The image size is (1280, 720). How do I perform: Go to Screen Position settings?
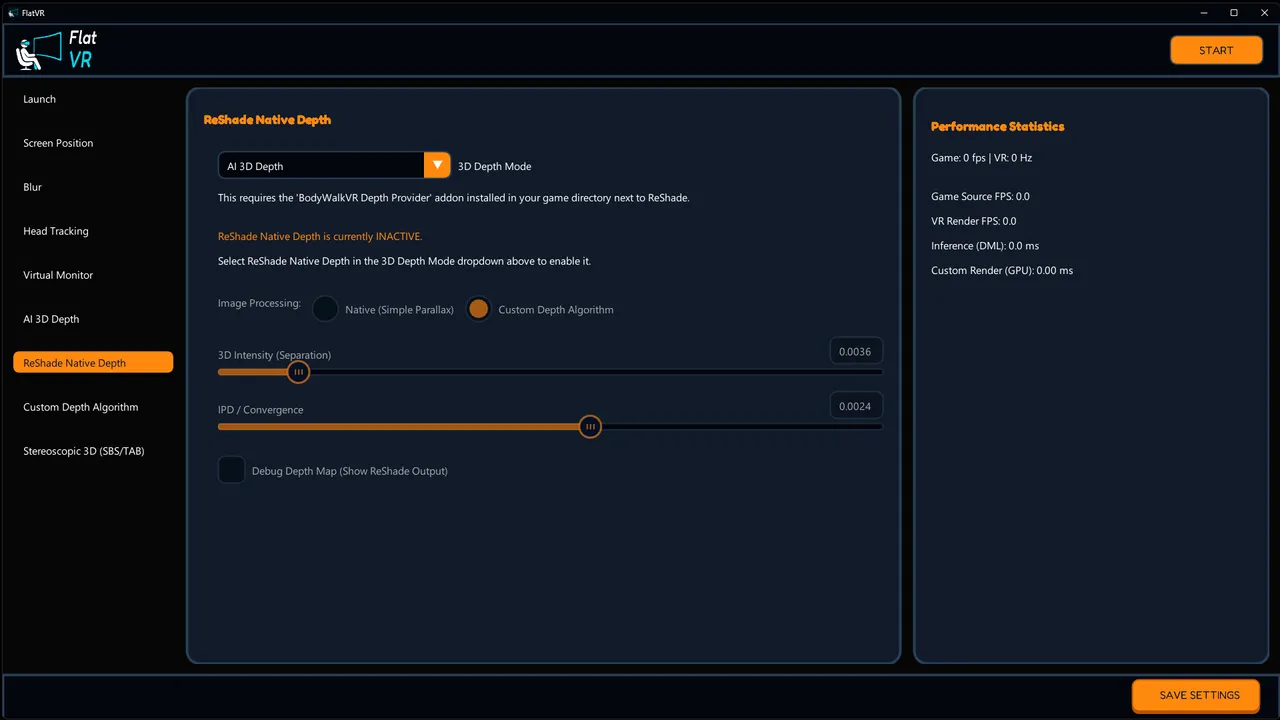pos(93,143)
